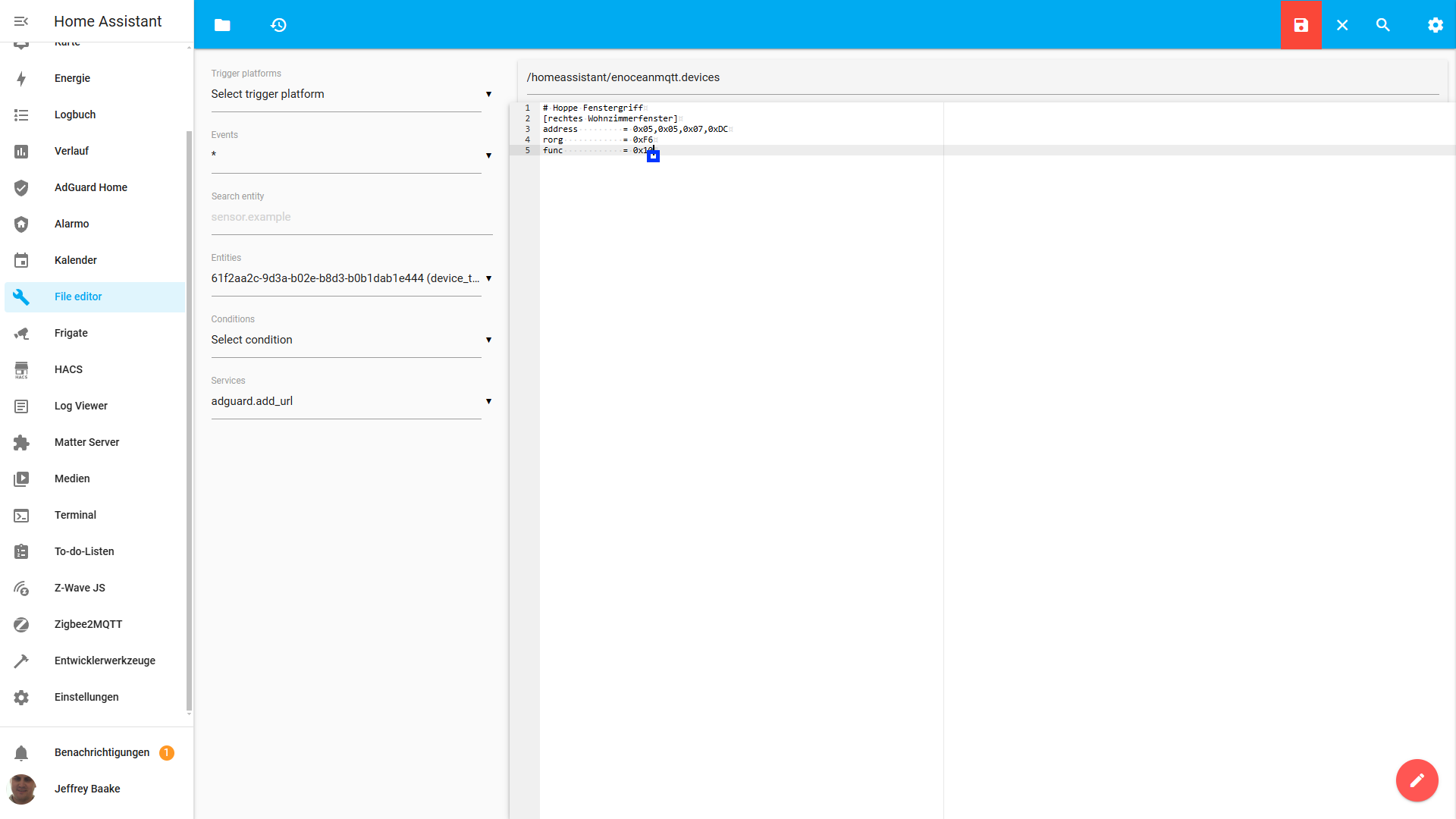Click the Z-Wave JS icon
The height and width of the screenshot is (819, 1456).
tap(21, 588)
